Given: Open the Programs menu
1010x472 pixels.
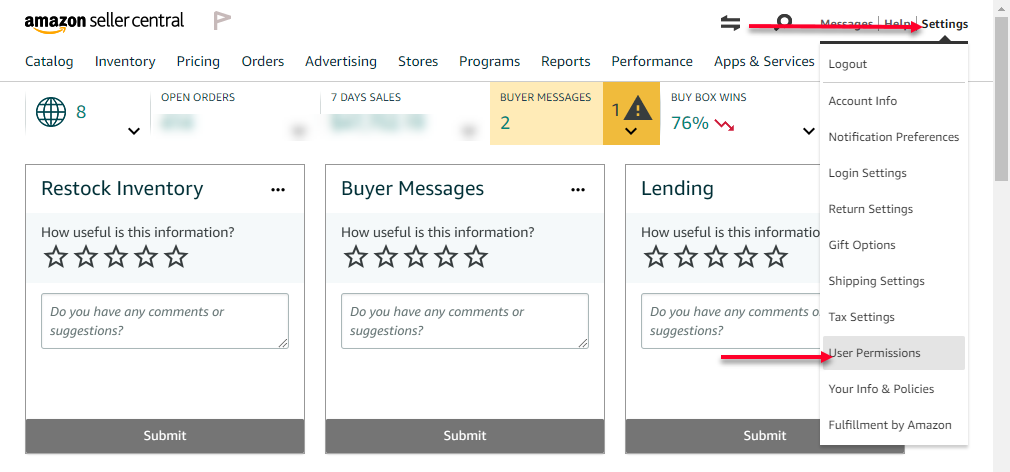Looking at the screenshot, I should click(490, 61).
